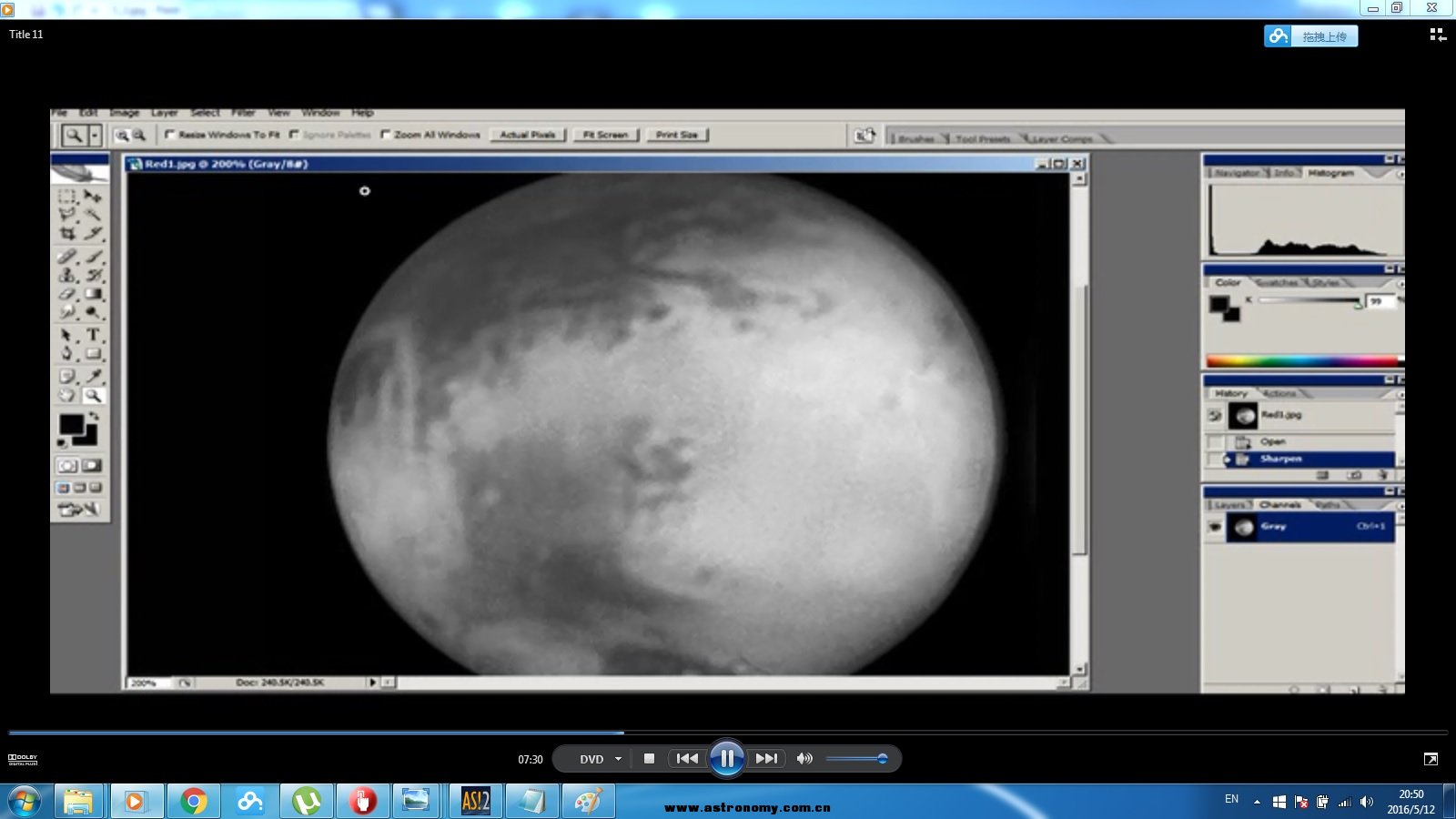Select the Eraser tool
Image resolution: width=1456 pixels, height=819 pixels.
coord(67,294)
